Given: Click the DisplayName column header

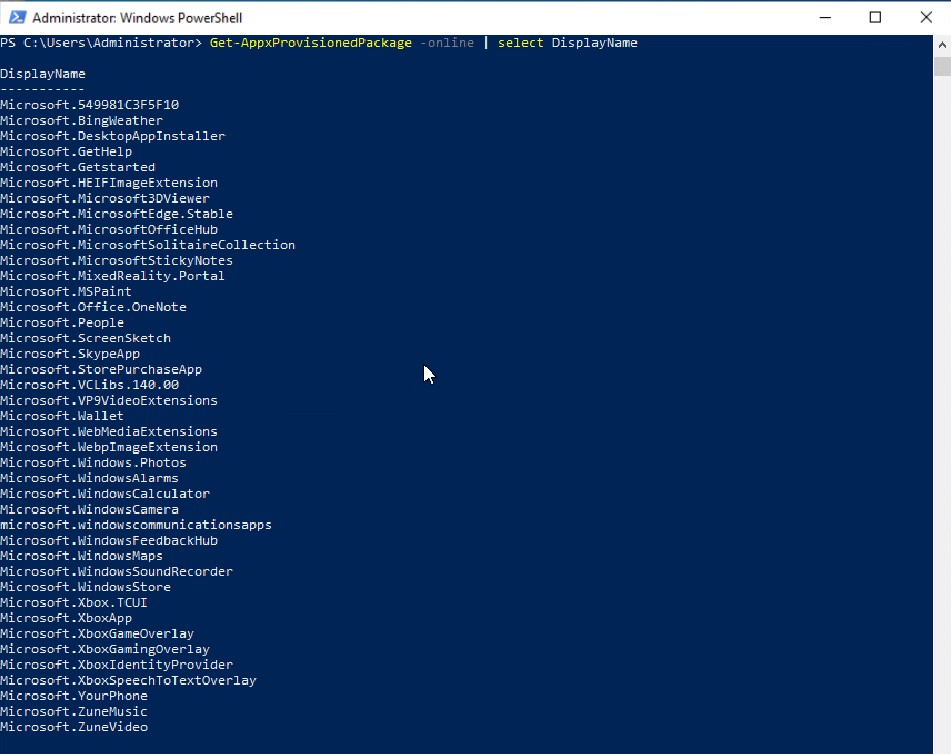Looking at the screenshot, I should 43,73.
